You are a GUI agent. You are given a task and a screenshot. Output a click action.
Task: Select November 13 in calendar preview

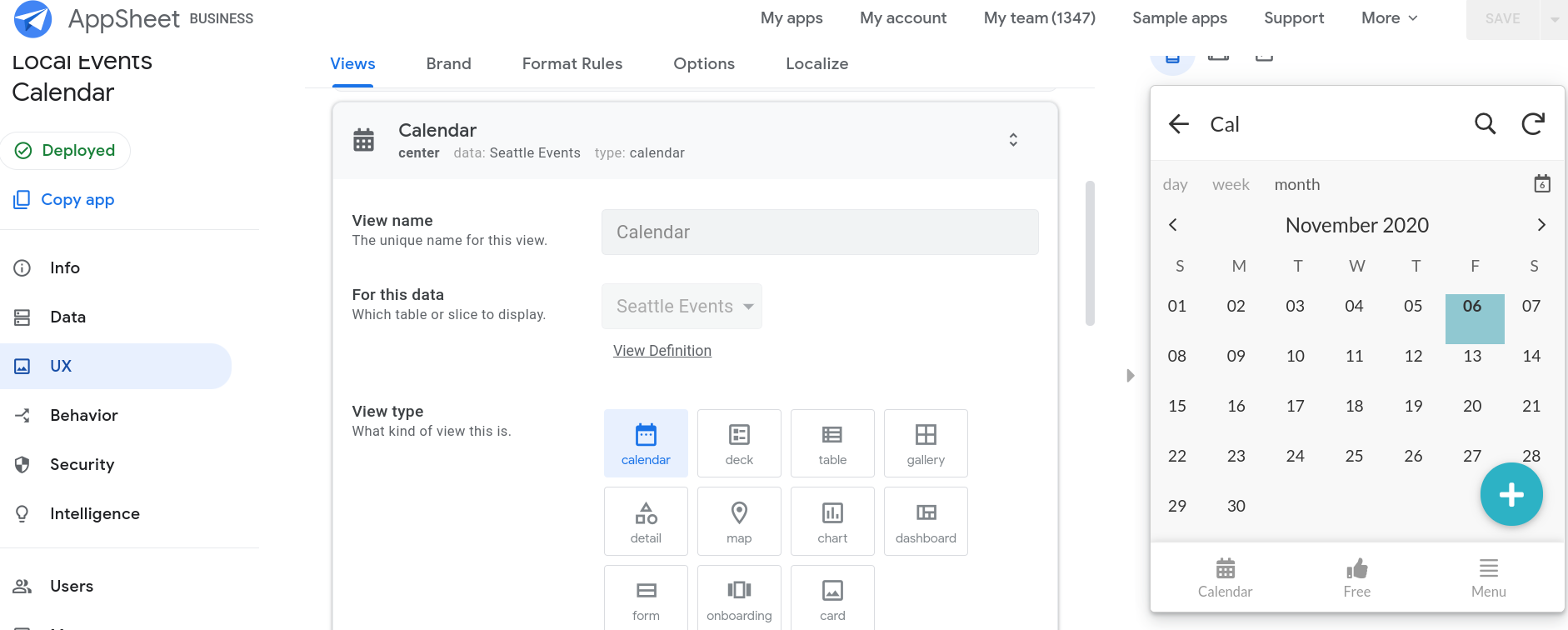click(1472, 356)
